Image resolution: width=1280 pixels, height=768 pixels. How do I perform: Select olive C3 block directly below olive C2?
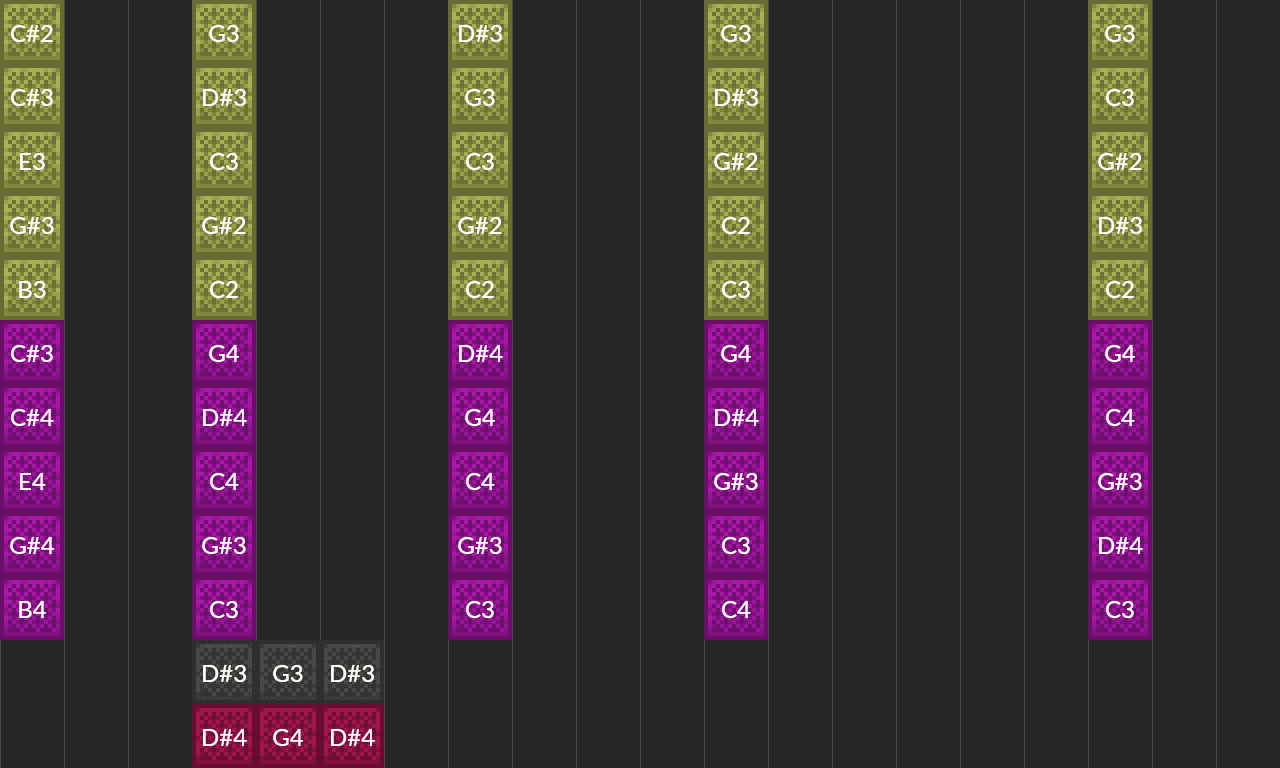click(736, 289)
